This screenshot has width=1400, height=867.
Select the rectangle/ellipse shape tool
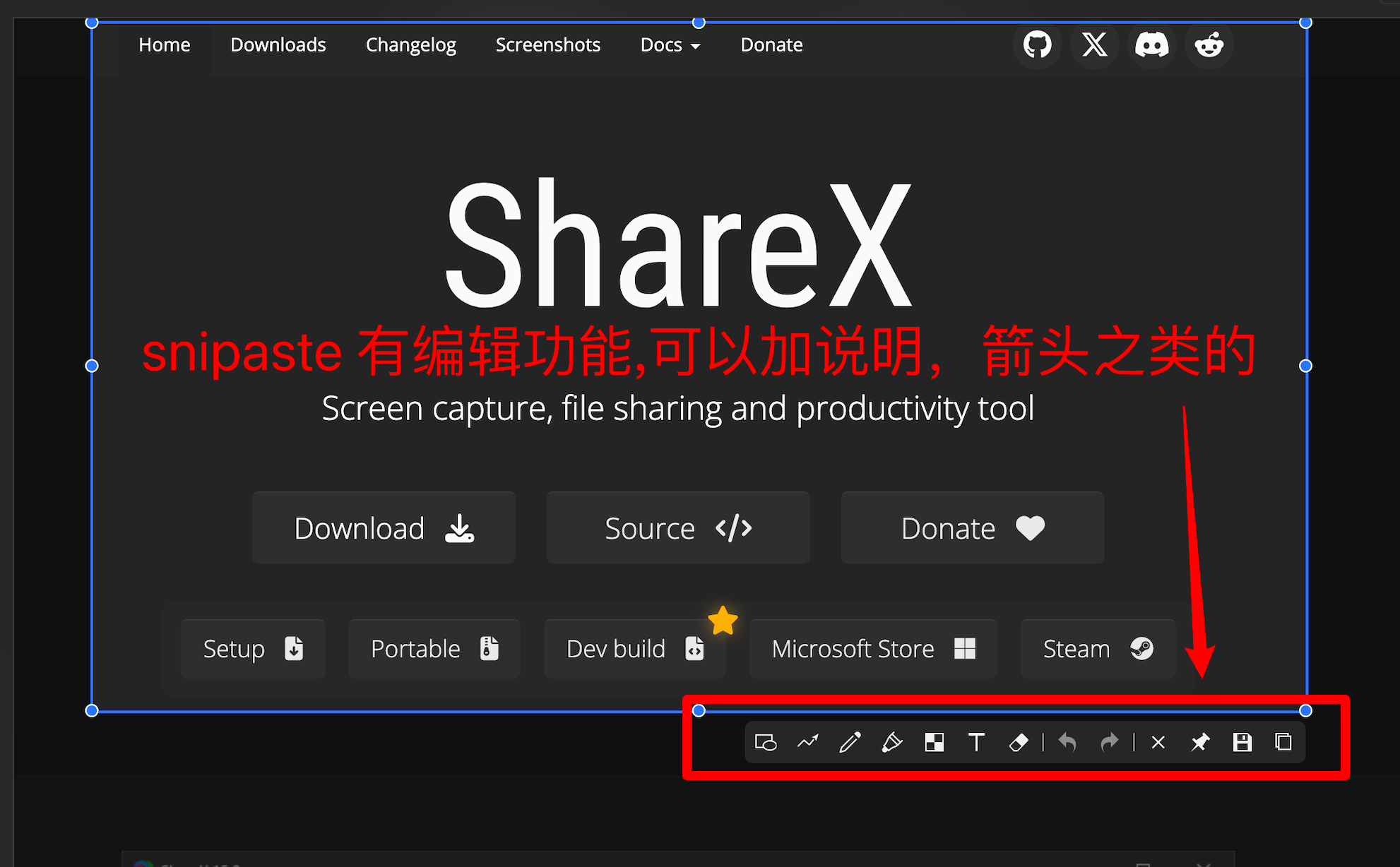(x=766, y=742)
